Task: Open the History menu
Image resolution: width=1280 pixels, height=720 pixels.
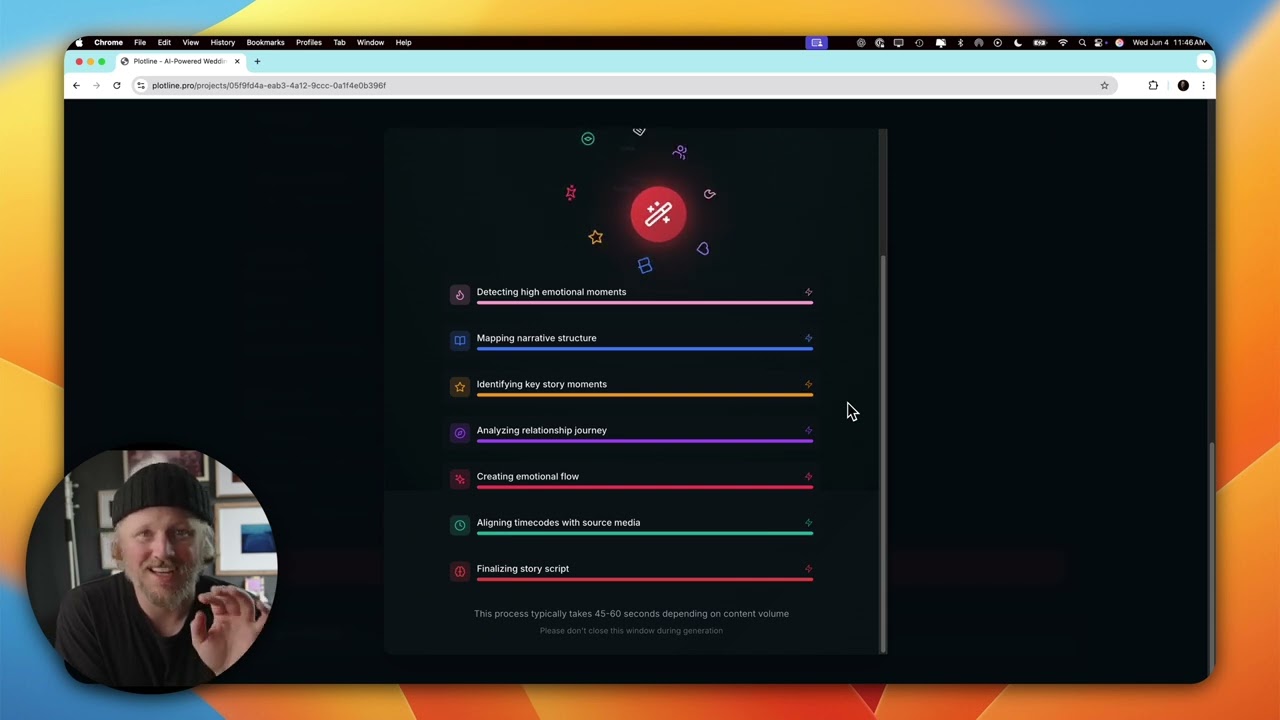Action: click(x=222, y=42)
